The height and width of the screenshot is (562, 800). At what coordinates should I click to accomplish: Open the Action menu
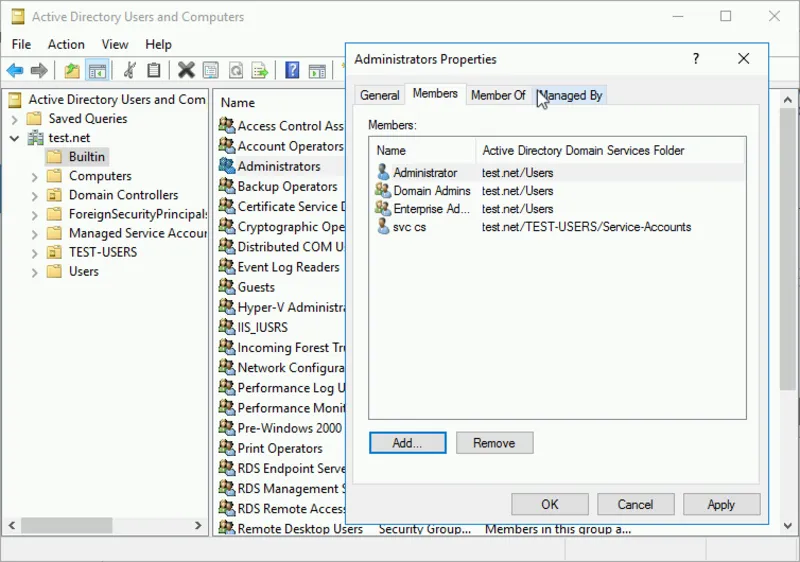pyautogui.click(x=66, y=44)
